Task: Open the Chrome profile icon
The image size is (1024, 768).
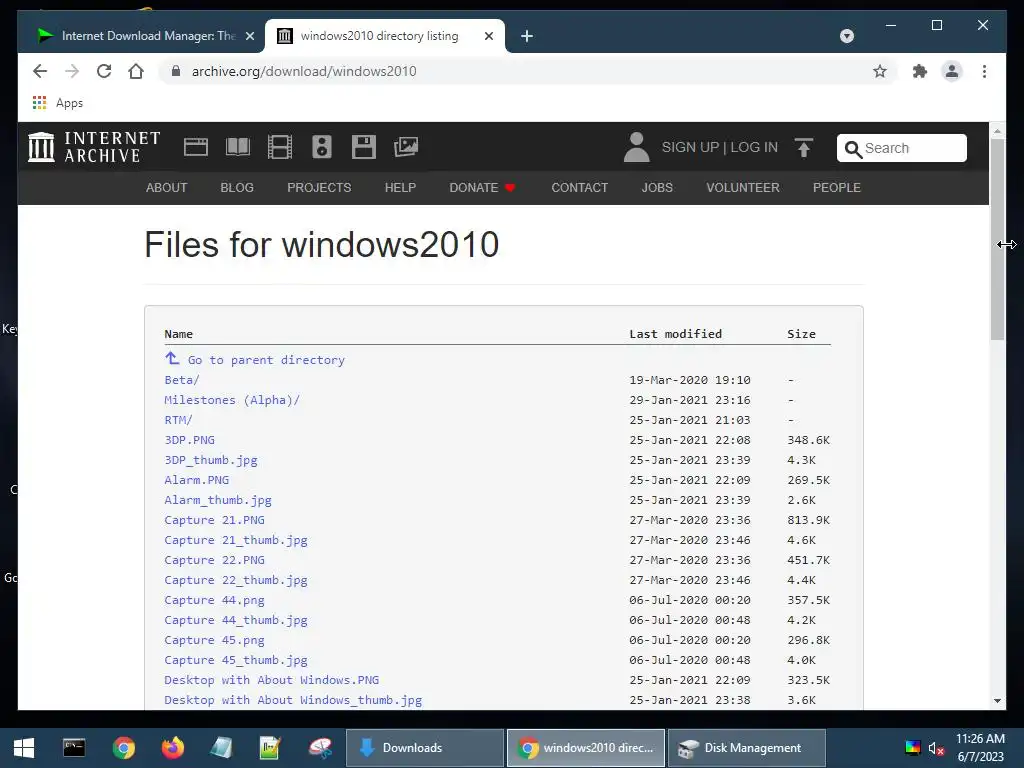Action: coord(952,71)
